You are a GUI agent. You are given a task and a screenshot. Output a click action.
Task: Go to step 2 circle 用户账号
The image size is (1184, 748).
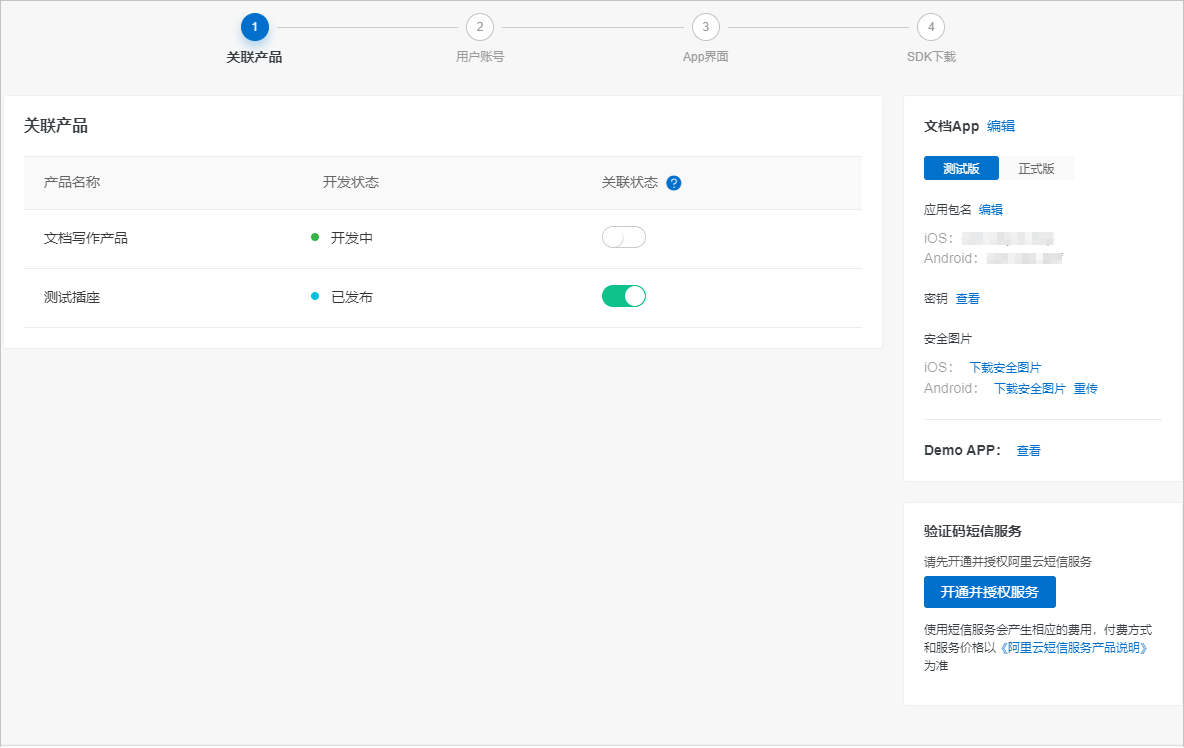point(479,27)
